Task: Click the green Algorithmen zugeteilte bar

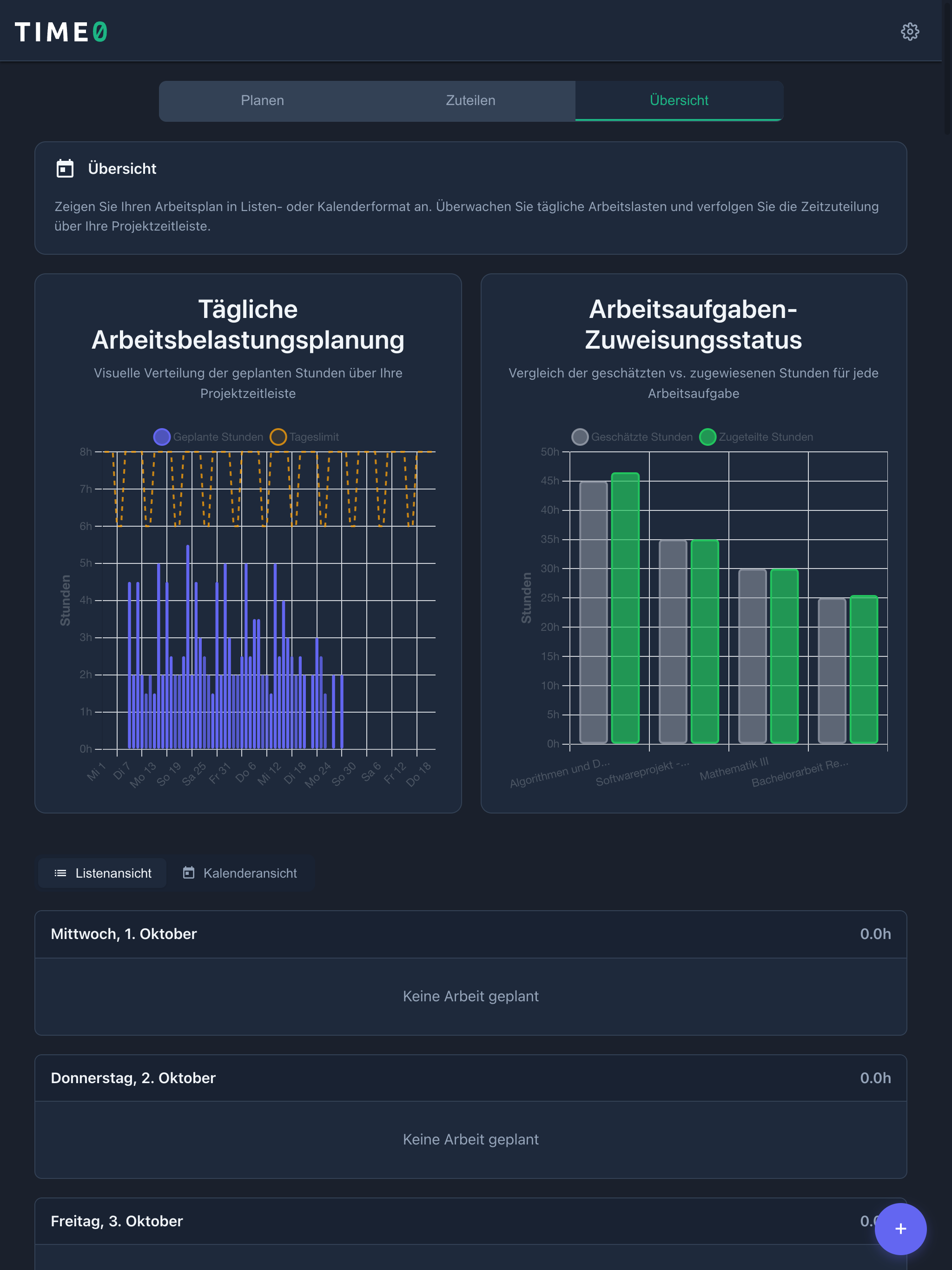Action: [x=625, y=609]
